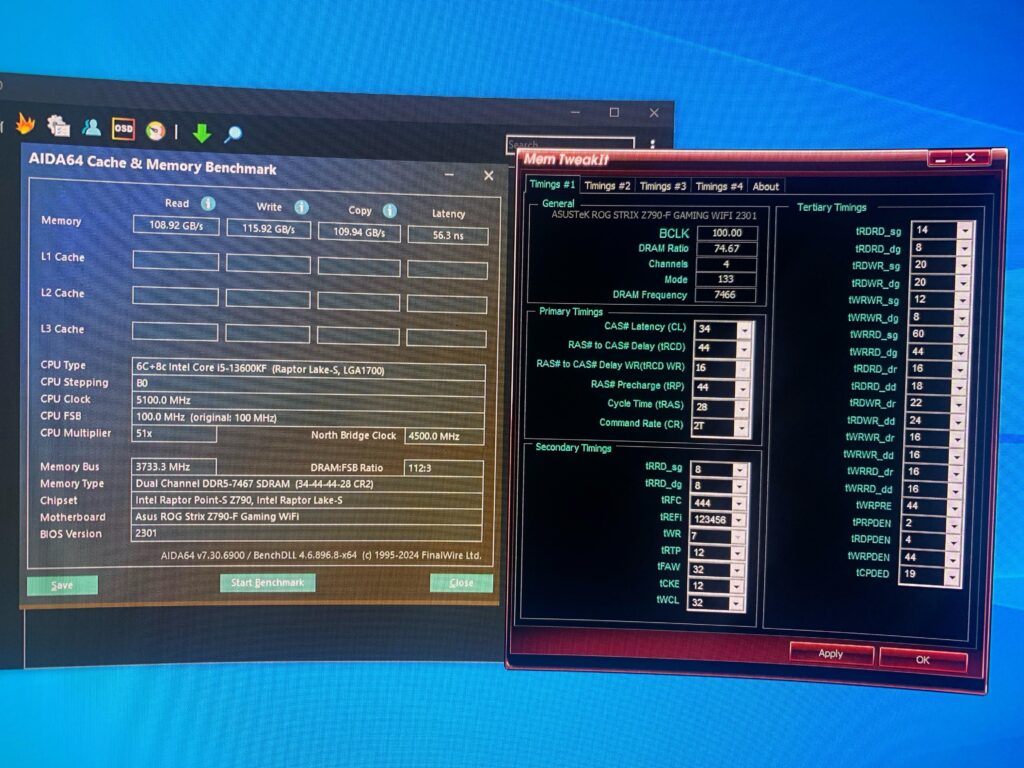Screen dimensions: 1024x768
Task: Click the L1 Cache Read empty result box
Action: click(x=176, y=261)
